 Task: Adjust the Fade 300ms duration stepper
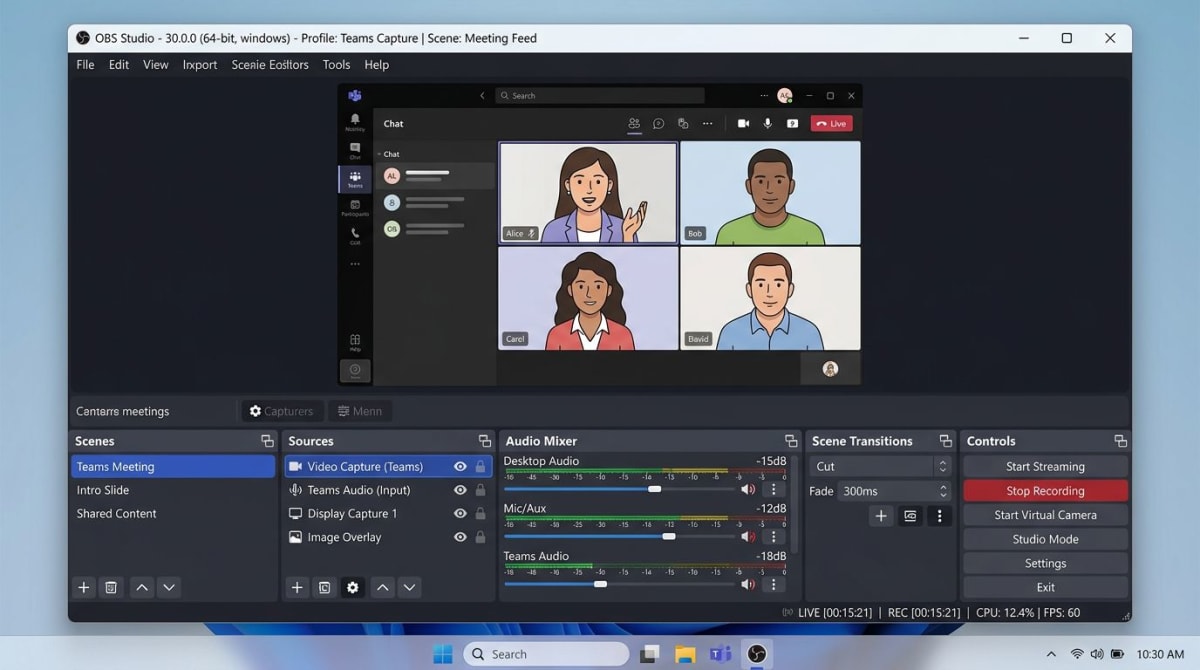tap(943, 491)
